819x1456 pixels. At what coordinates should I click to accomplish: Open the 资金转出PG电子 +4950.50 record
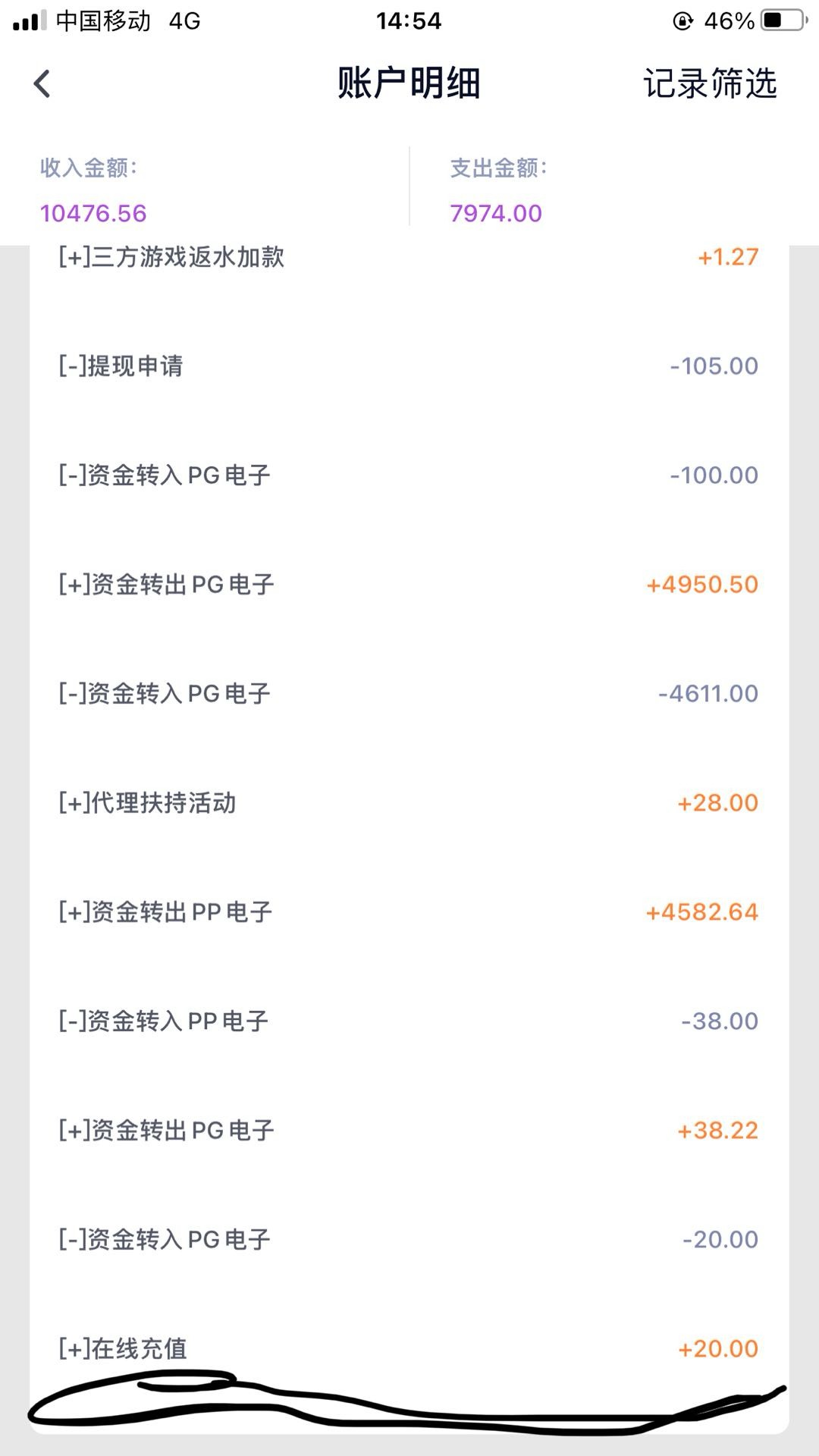pyautogui.click(x=409, y=585)
